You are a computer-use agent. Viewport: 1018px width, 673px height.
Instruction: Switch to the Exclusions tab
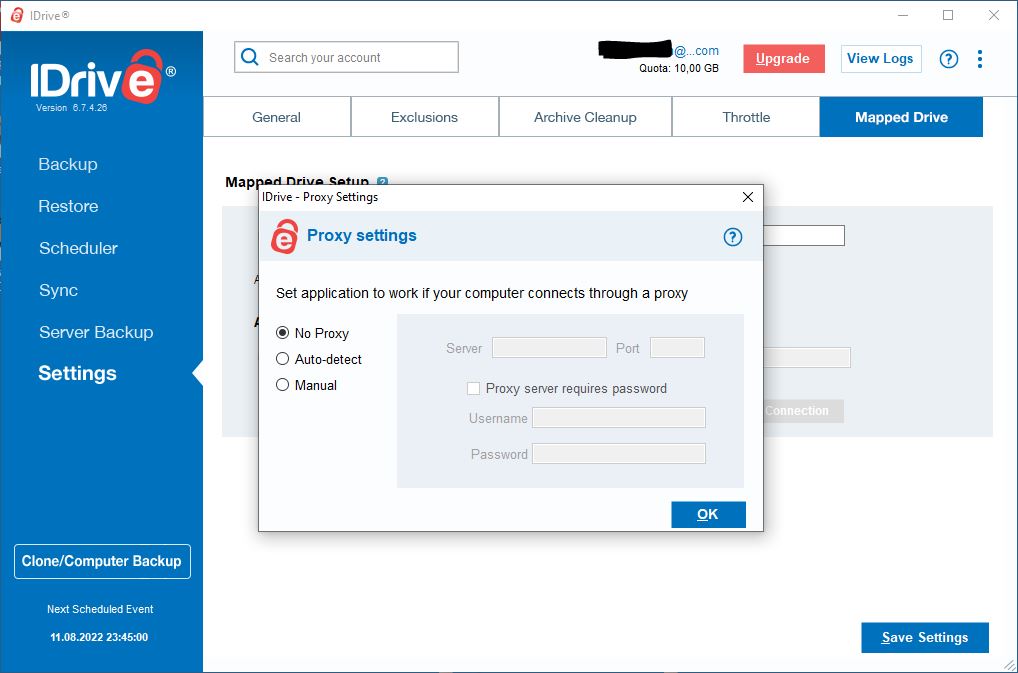(425, 117)
